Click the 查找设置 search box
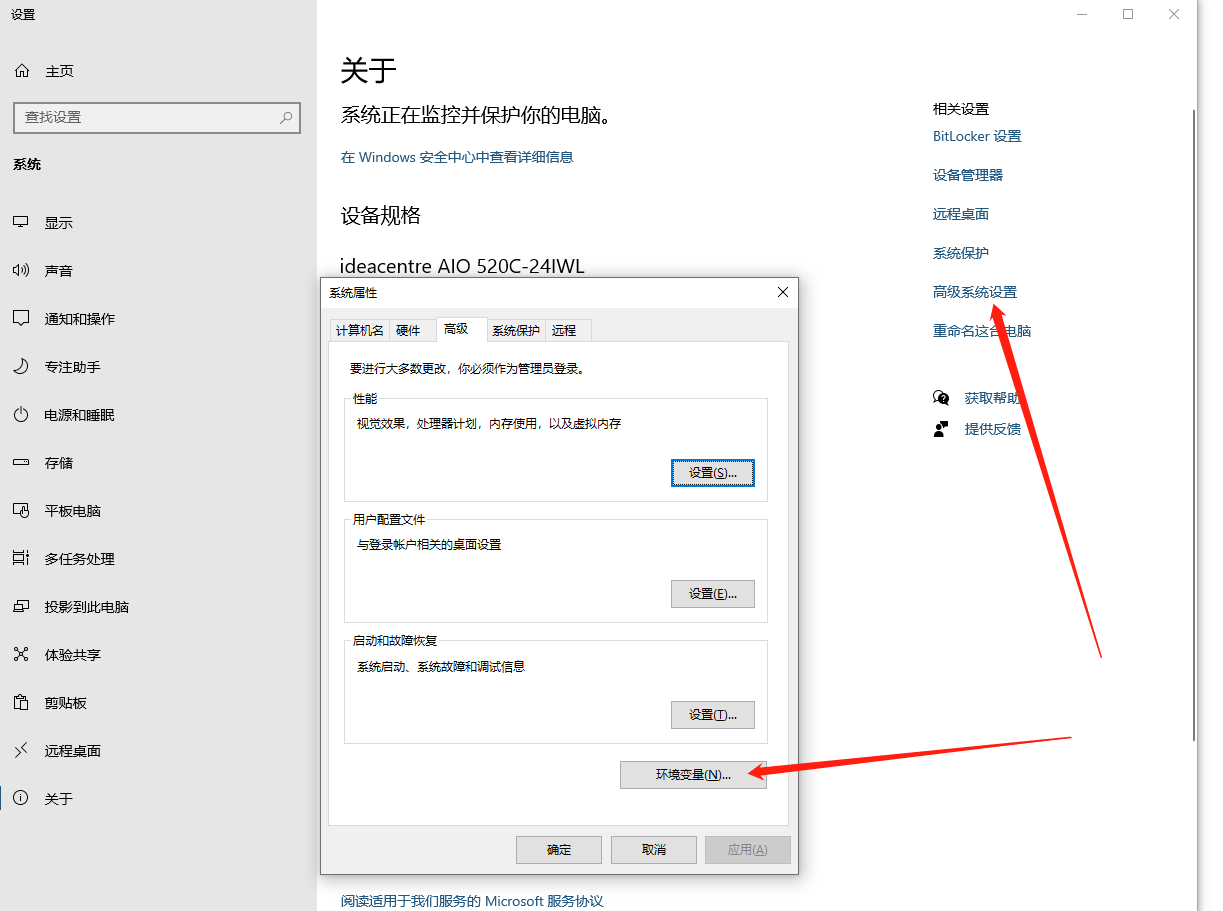 (x=156, y=118)
